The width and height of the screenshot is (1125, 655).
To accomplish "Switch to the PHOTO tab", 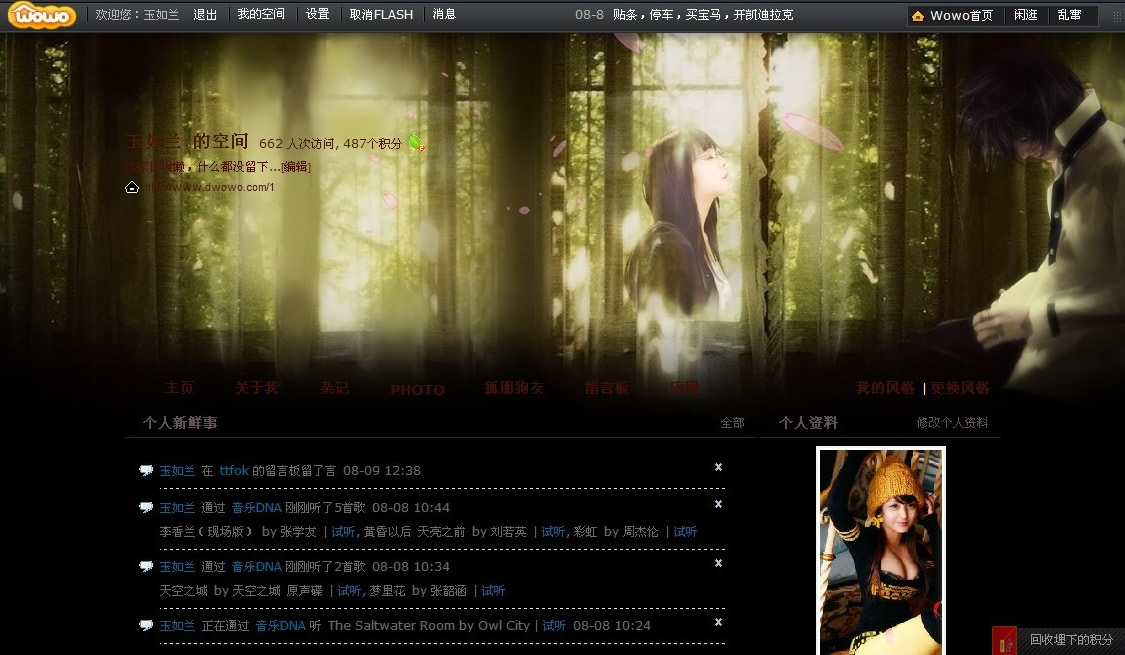I will (418, 390).
